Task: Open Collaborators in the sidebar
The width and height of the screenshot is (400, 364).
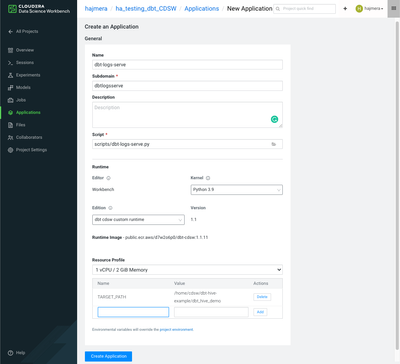Action: (29, 137)
